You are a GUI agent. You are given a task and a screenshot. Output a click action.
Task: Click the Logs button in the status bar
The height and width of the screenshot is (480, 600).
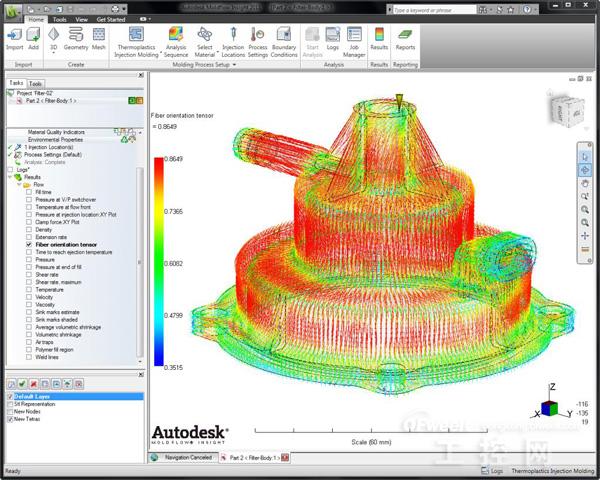coord(494,467)
